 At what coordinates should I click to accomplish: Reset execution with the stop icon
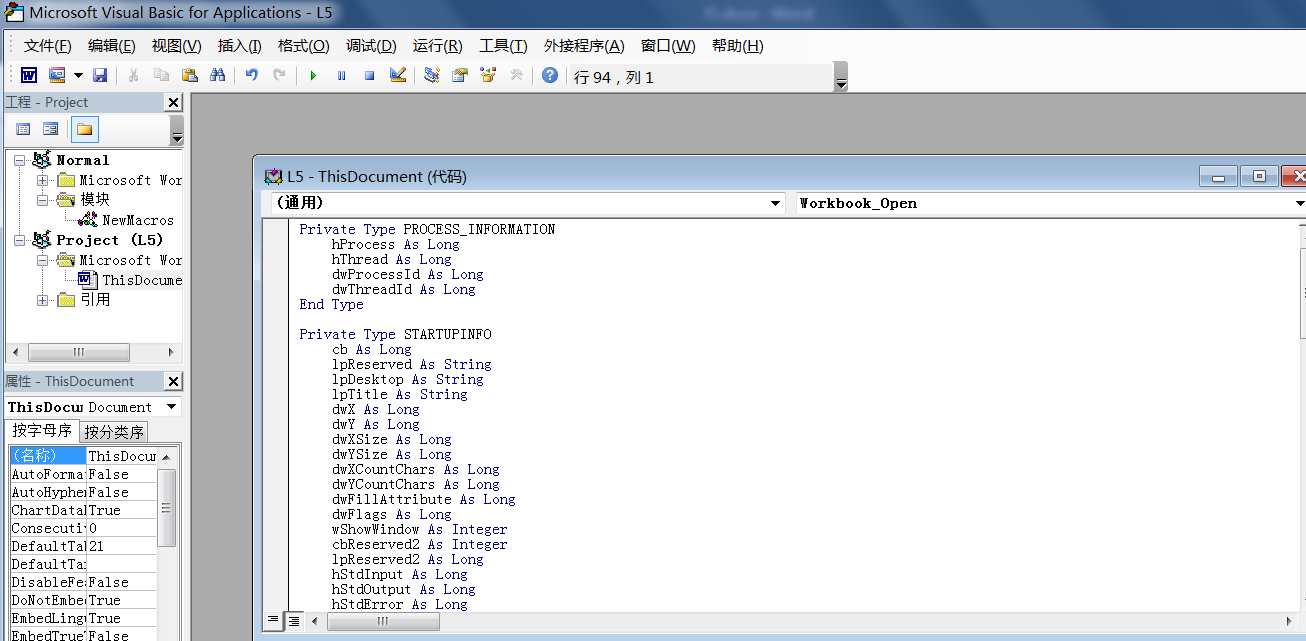click(x=369, y=75)
